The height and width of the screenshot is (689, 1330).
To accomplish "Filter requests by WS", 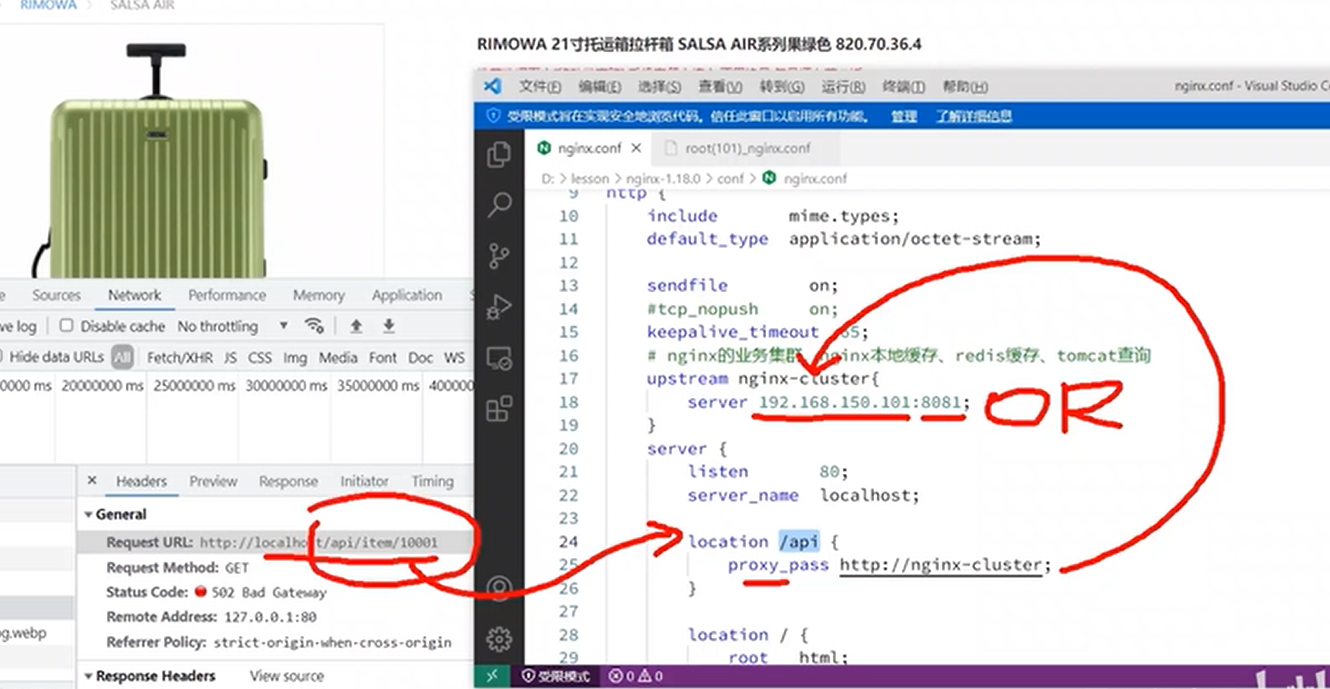I will point(454,357).
